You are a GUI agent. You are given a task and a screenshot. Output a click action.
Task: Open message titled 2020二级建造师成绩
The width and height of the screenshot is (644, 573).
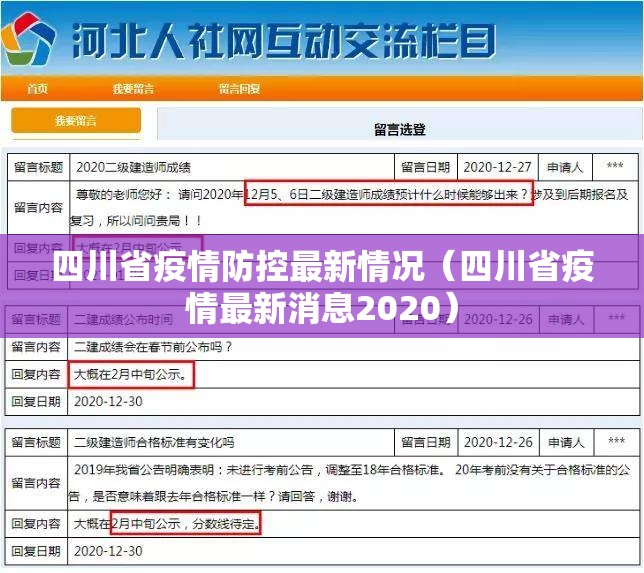[x=133, y=167]
